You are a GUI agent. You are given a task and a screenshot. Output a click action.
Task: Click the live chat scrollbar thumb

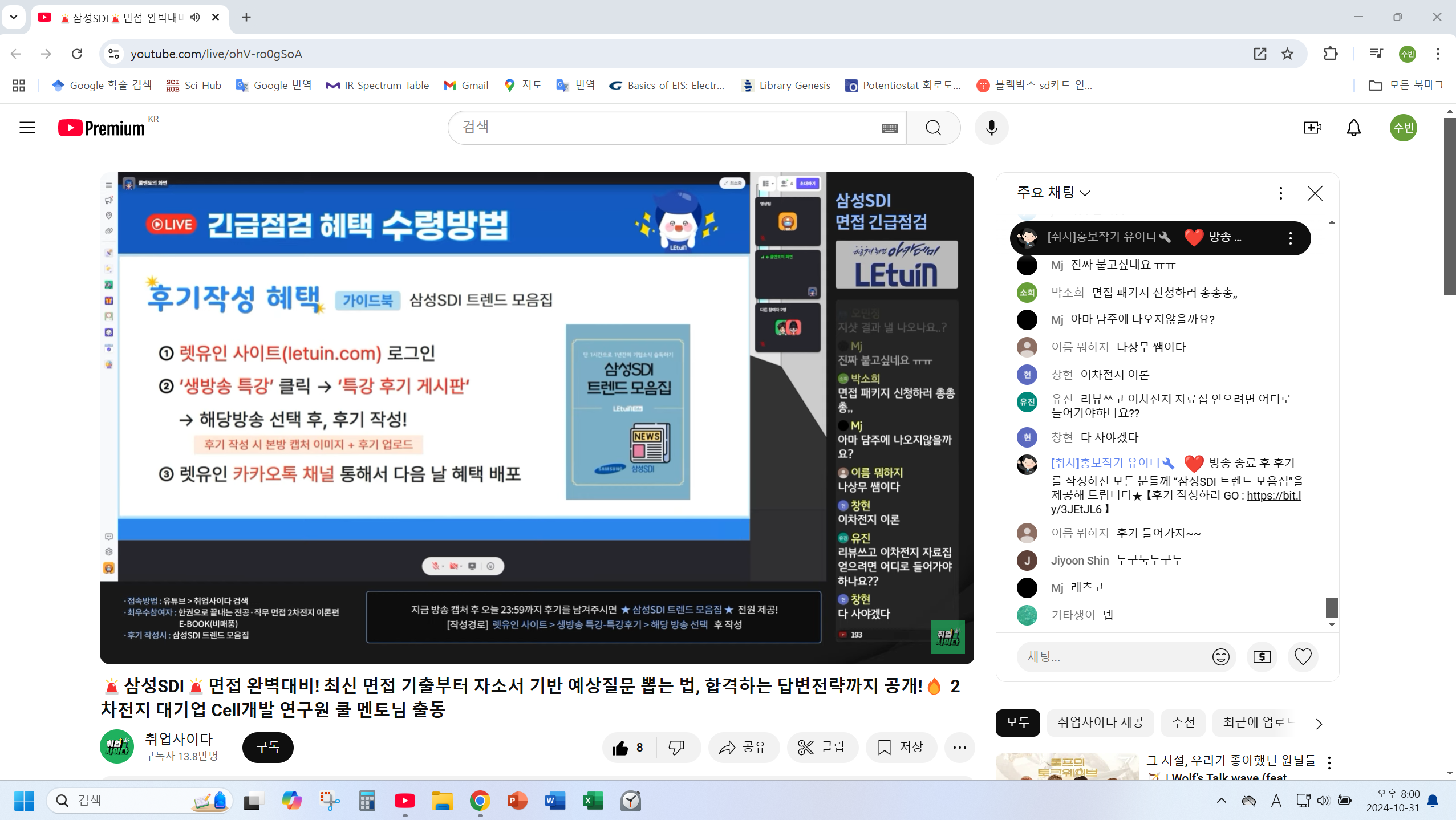pyautogui.click(x=1331, y=607)
